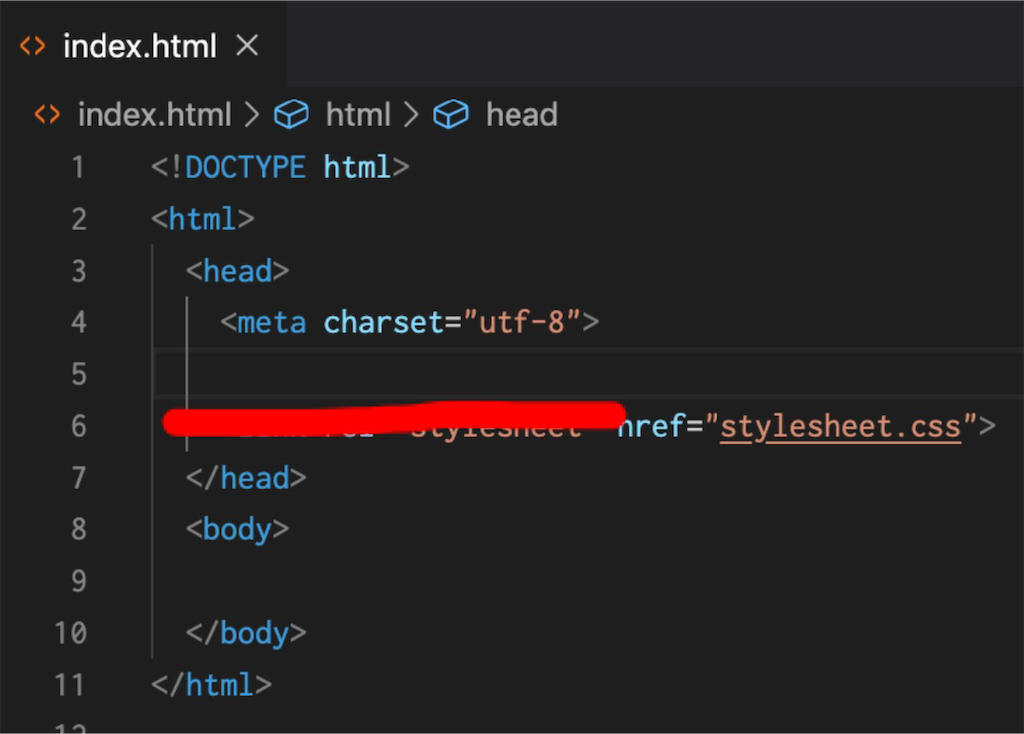Click the charset attribute name

(384, 323)
